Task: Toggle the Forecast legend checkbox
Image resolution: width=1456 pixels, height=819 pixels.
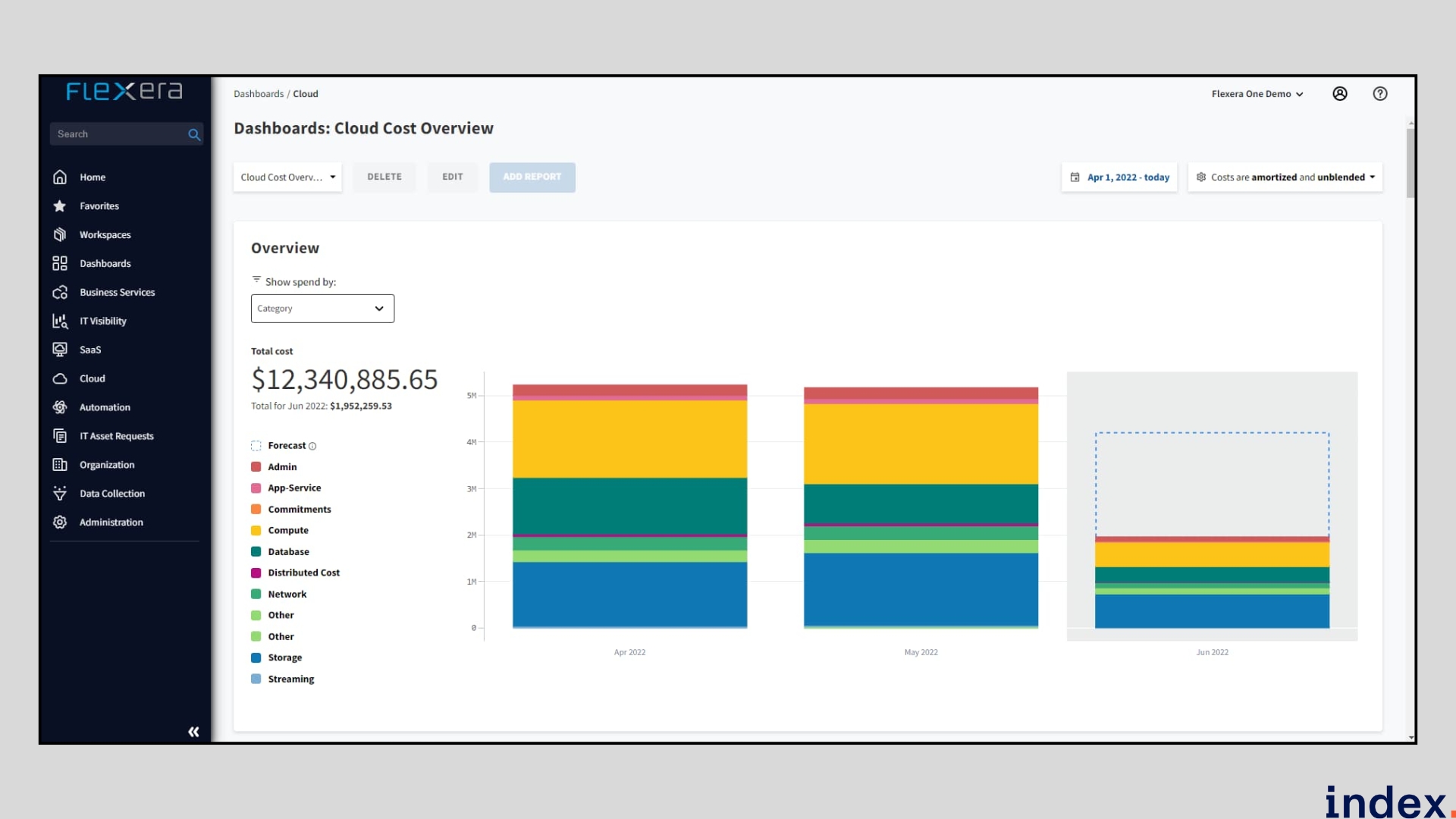Action: click(256, 446)
